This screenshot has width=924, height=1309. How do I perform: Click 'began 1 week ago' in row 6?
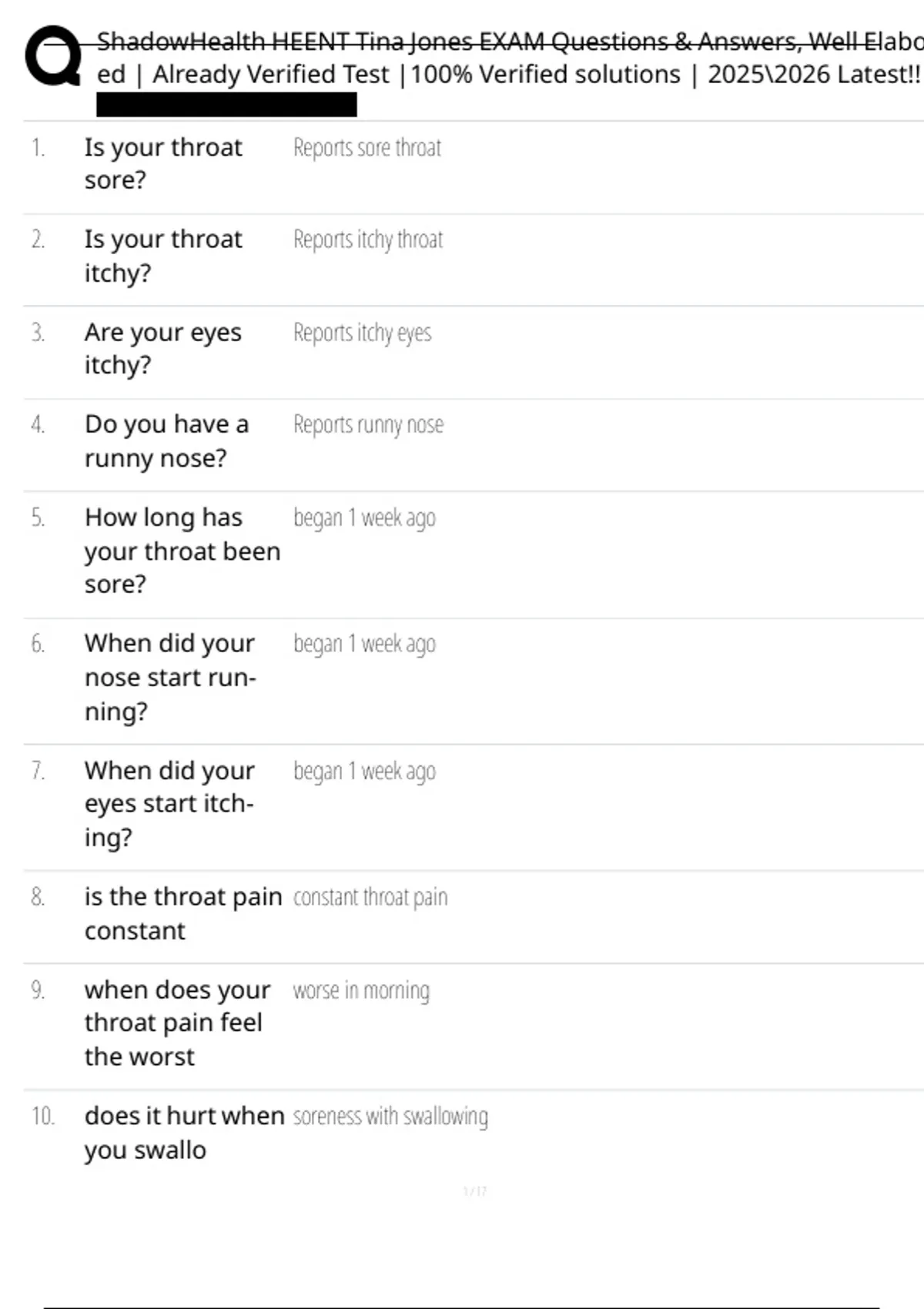coord(364,644)
